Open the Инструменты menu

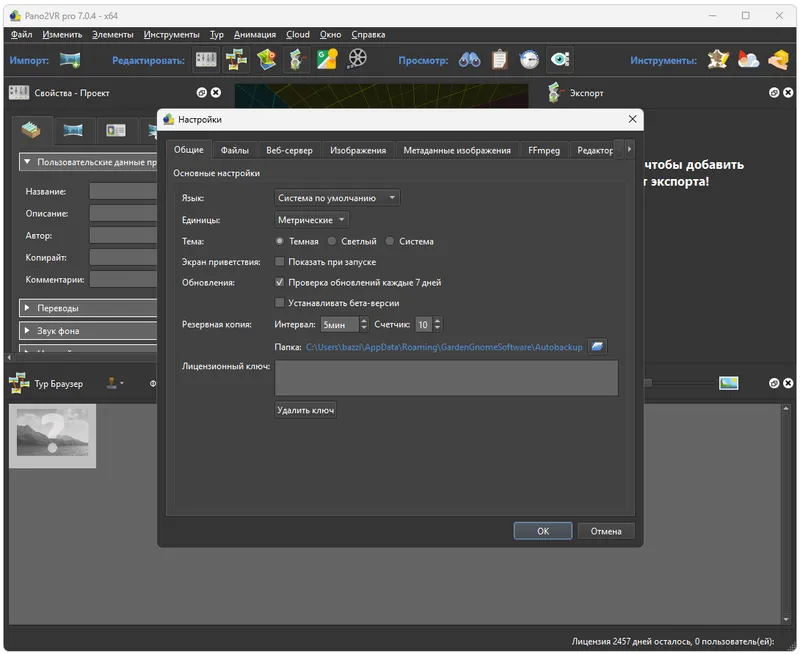tap(171, 35)
